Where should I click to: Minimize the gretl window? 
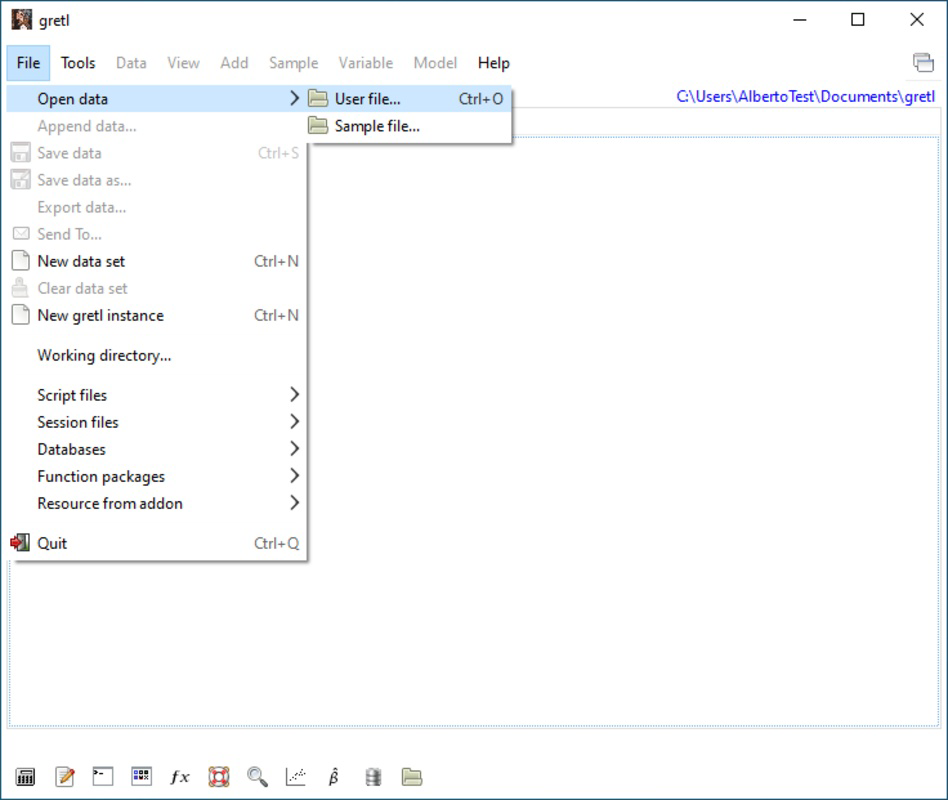(800, 20)
